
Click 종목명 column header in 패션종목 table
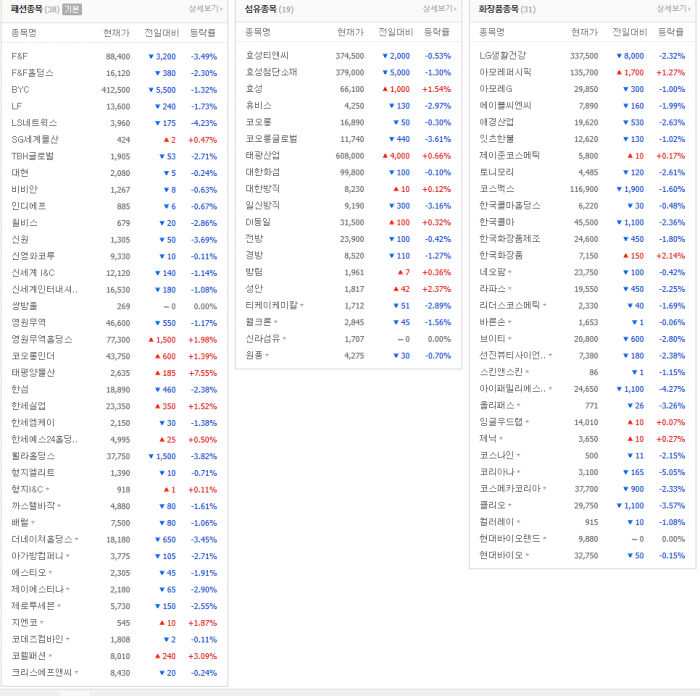tap(24, 33)
